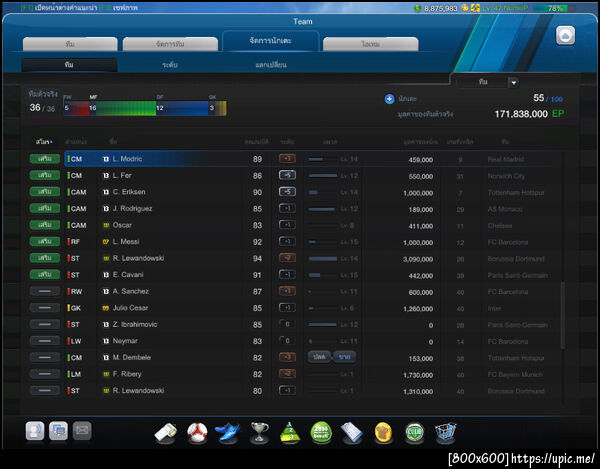Click the blue DF segment of position bar
600x469 pixels.
[x=182, y=108]
